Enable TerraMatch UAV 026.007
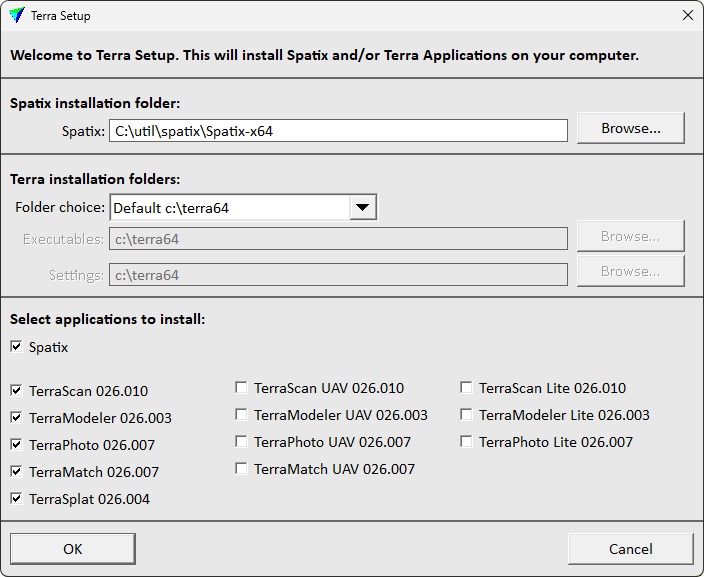This screenshot has height=577, width=704. [x=241, y=468]
